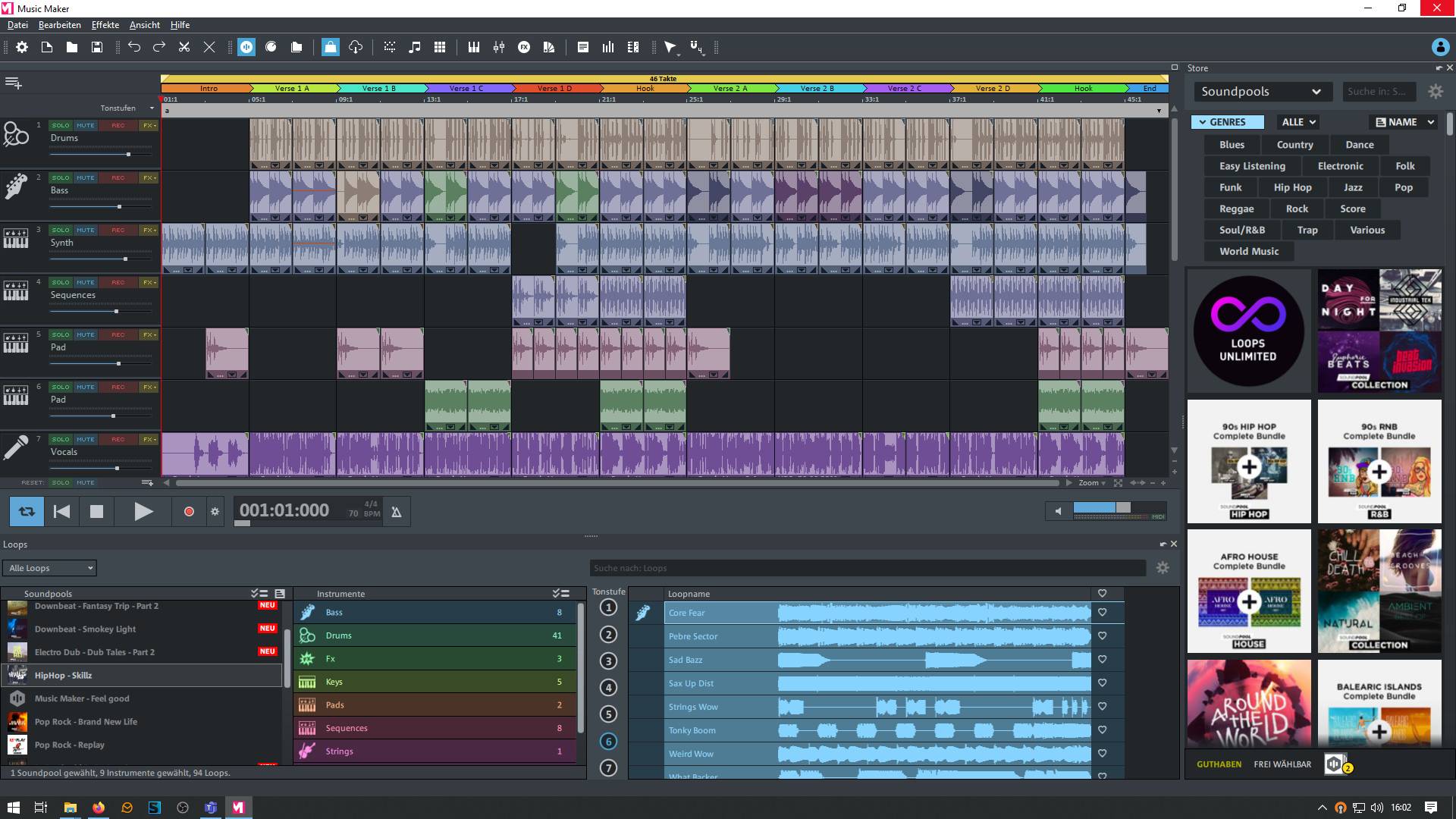Viewport: 1456px width, 819px height.
Task: Solo the Synth track
Action: pyautogui.click(x=61, y=230)
